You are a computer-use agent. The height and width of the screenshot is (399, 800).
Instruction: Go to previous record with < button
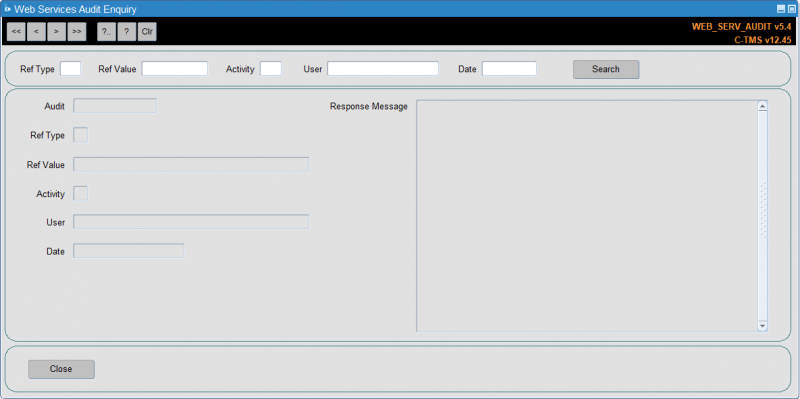[36, 32]
